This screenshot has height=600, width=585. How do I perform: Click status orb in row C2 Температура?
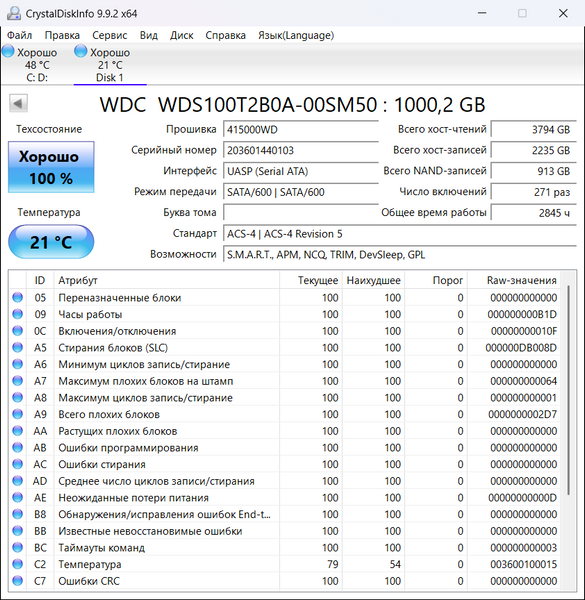(x=18, y=564)
